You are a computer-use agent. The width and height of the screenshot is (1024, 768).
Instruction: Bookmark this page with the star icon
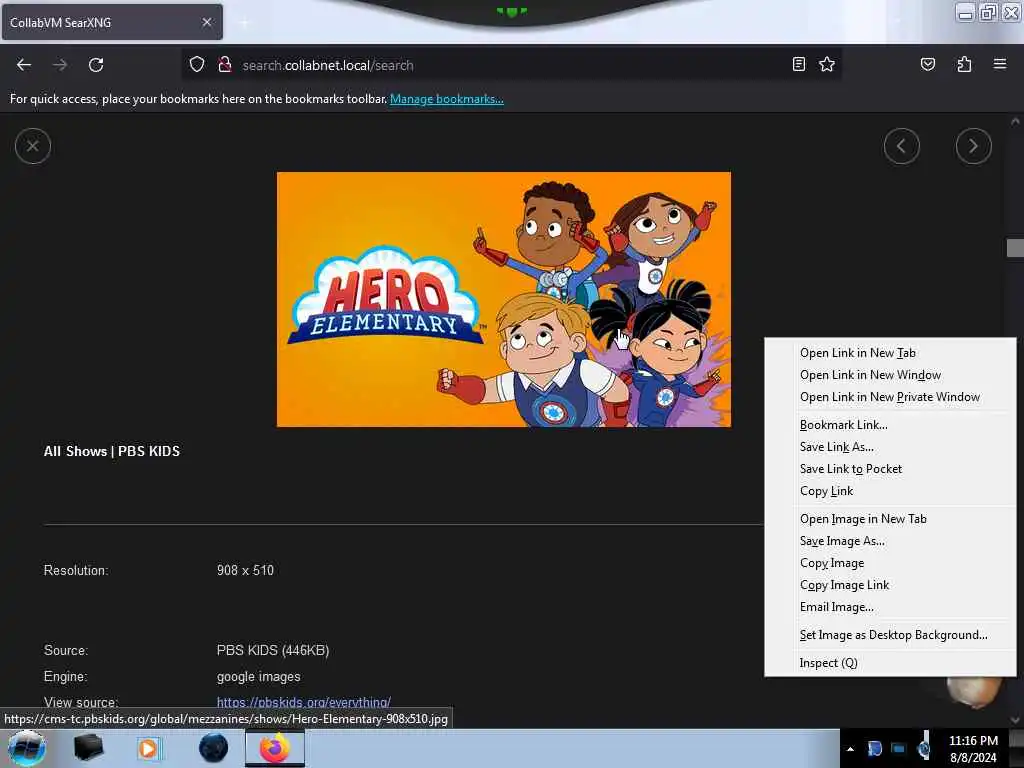tap(827, 64)
